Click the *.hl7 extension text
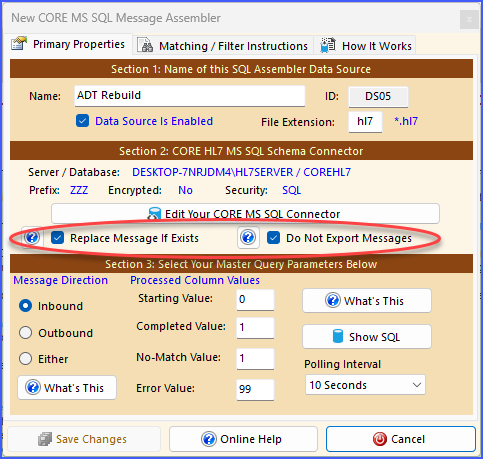The height and width of the screenshot is (459, 483). (x=406, y=121)
